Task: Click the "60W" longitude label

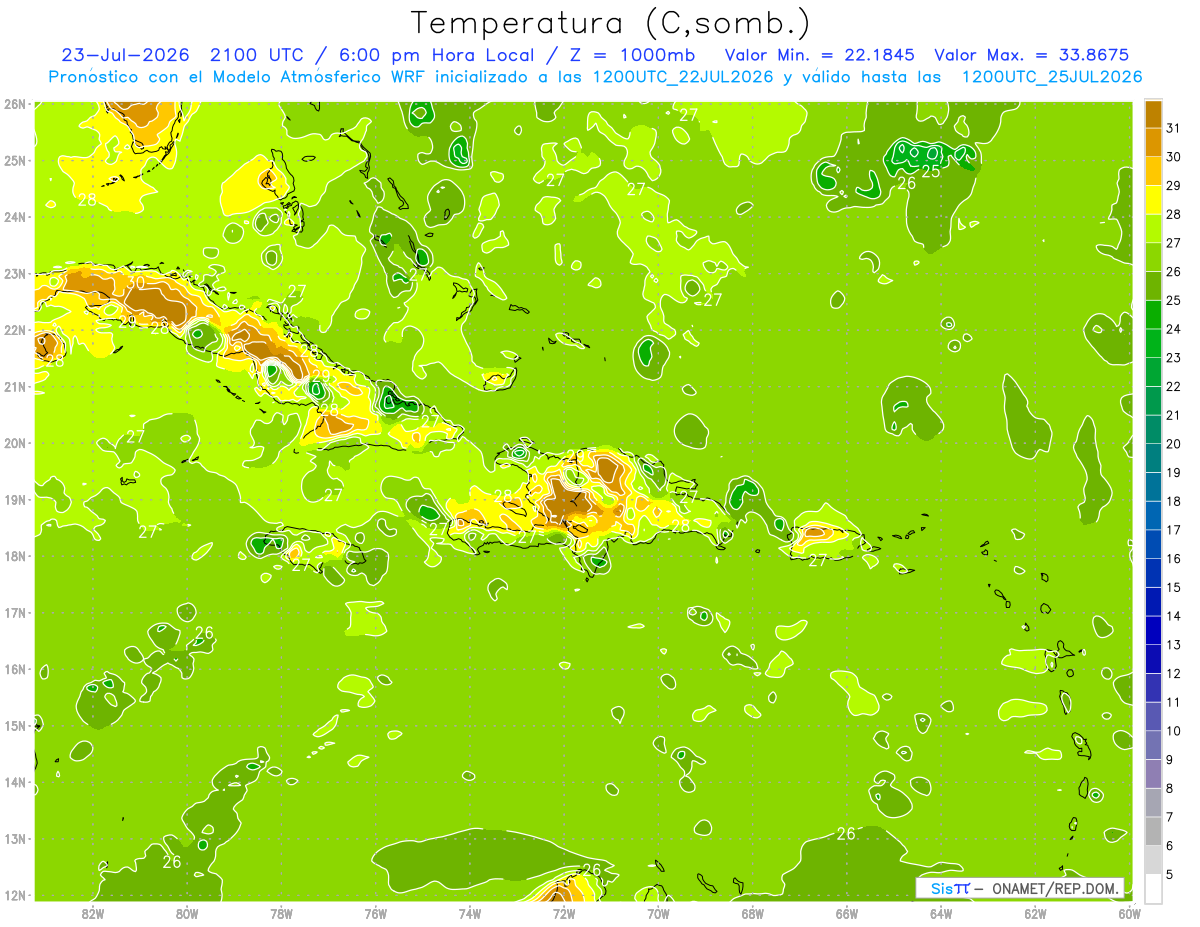Action: [1130, 912]
